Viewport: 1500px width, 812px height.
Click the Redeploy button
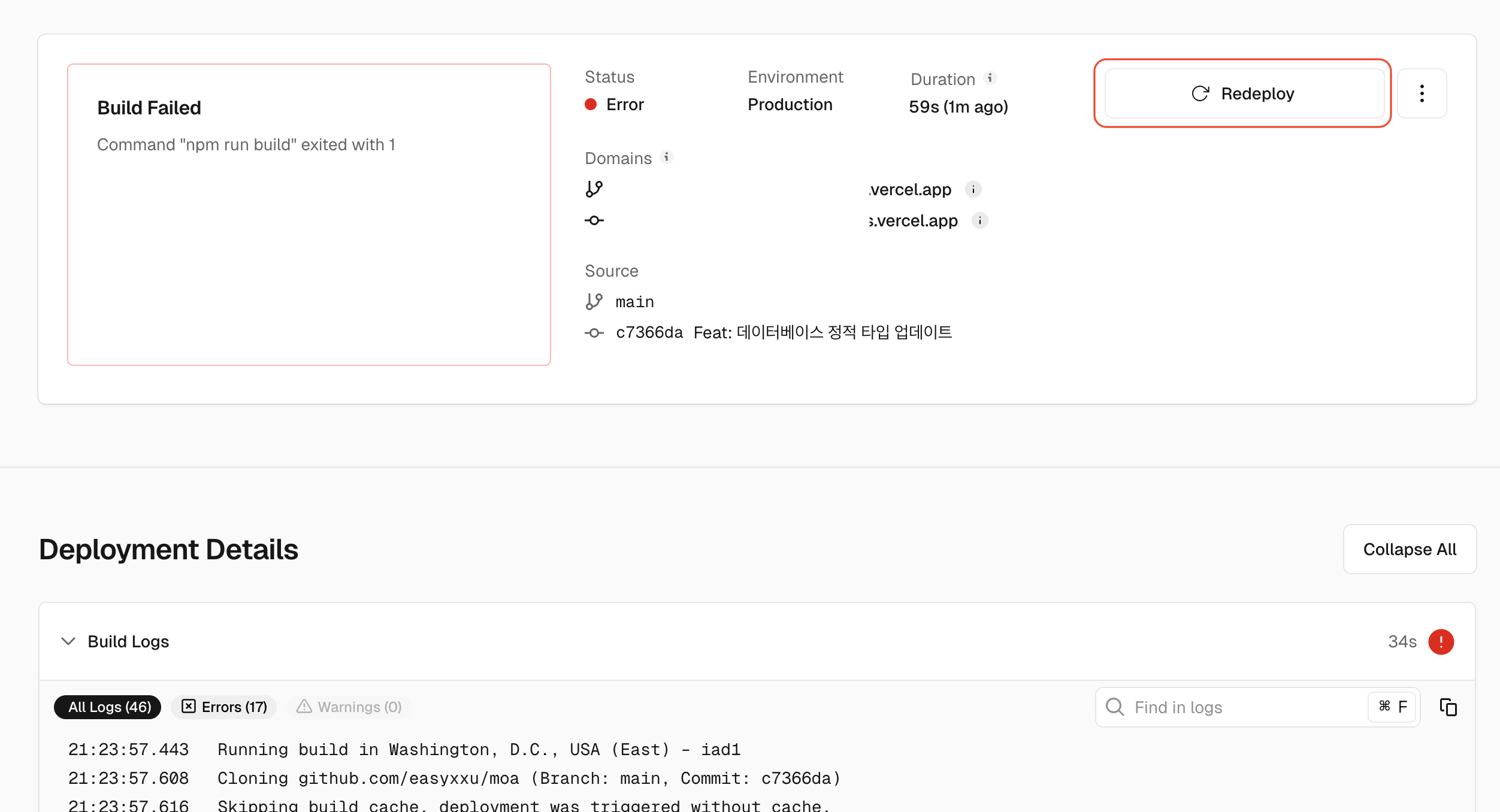click(1244, 93)
